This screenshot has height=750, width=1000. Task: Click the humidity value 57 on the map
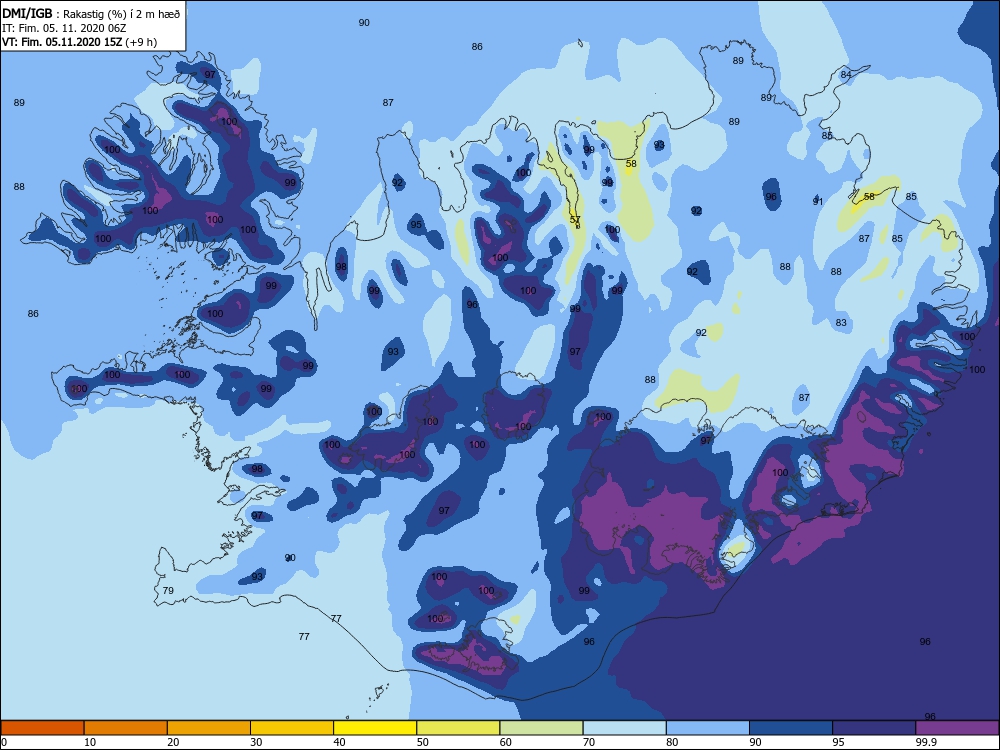(x=575, y=219)
